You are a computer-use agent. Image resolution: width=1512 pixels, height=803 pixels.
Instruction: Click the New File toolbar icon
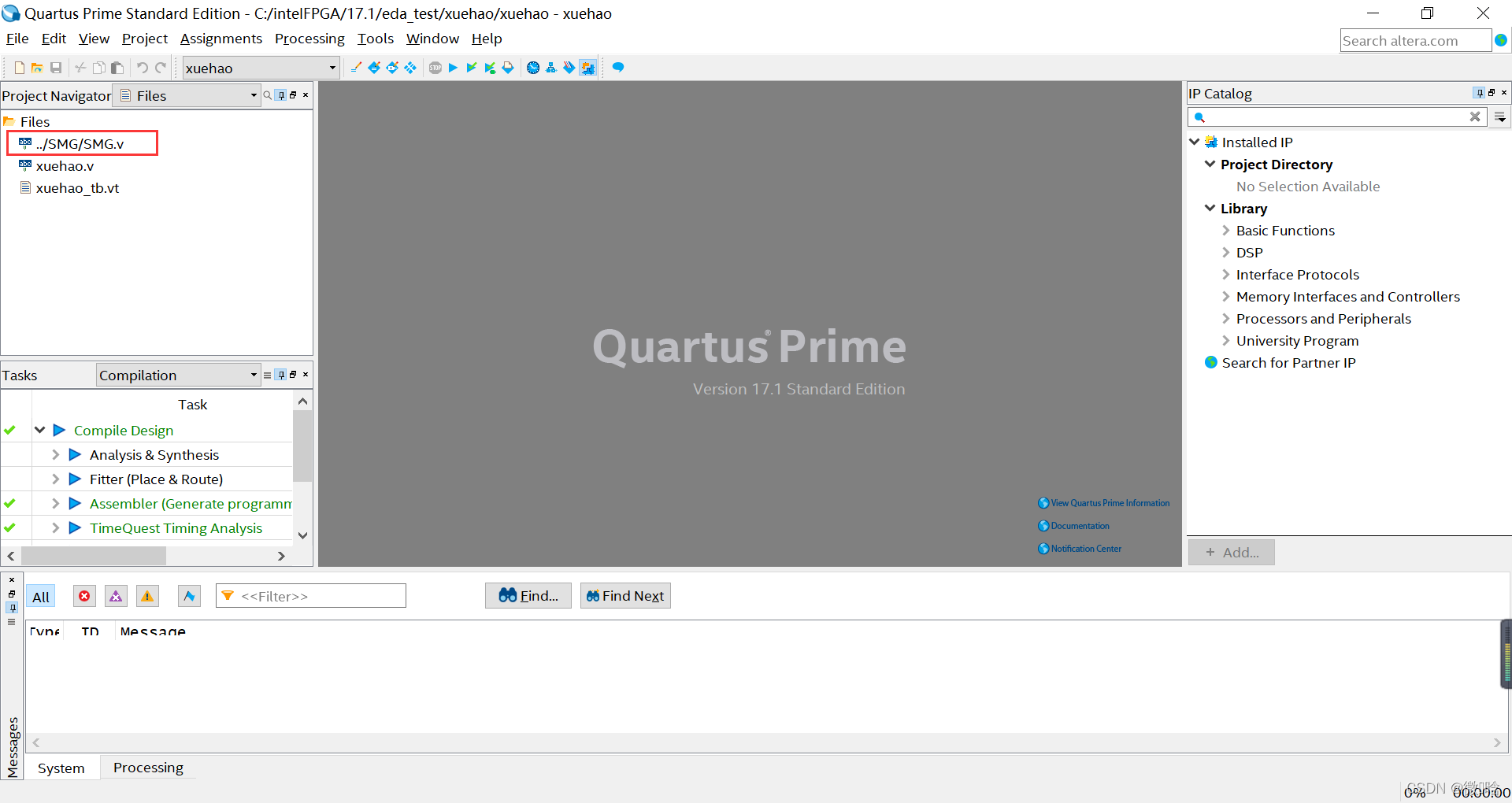point(20,68)
